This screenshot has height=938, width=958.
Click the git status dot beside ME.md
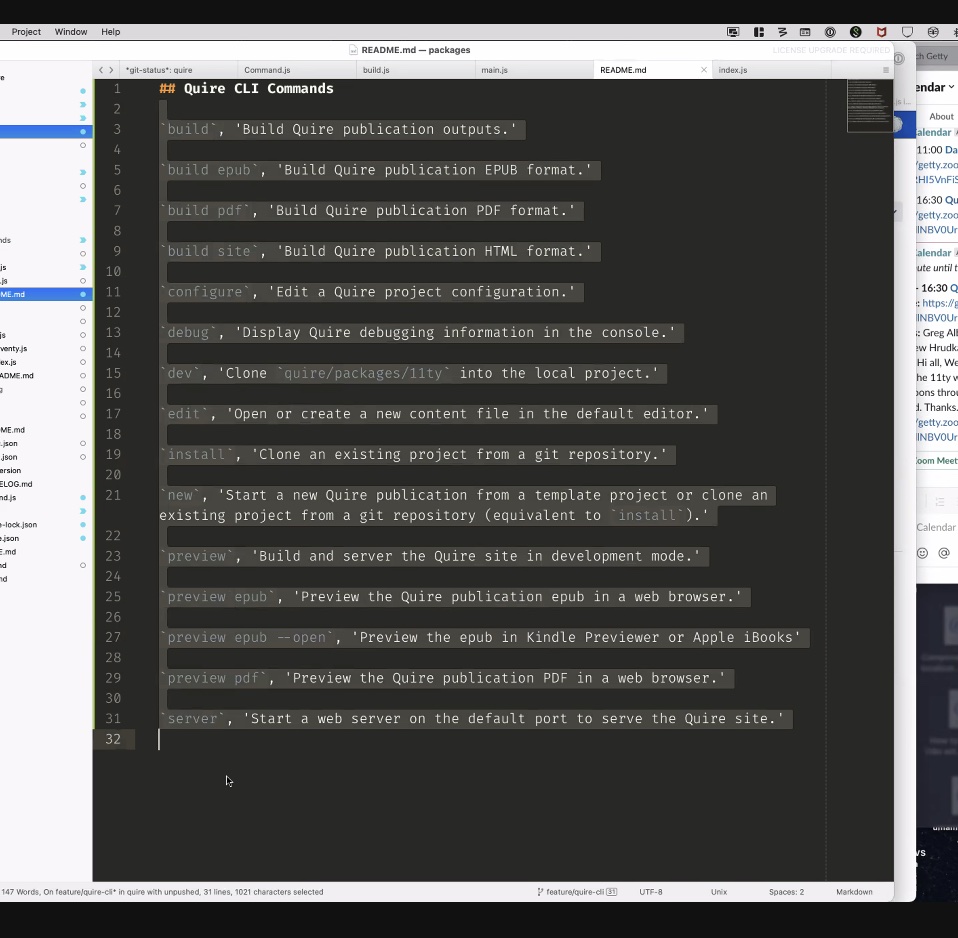[x=82, y=295]
